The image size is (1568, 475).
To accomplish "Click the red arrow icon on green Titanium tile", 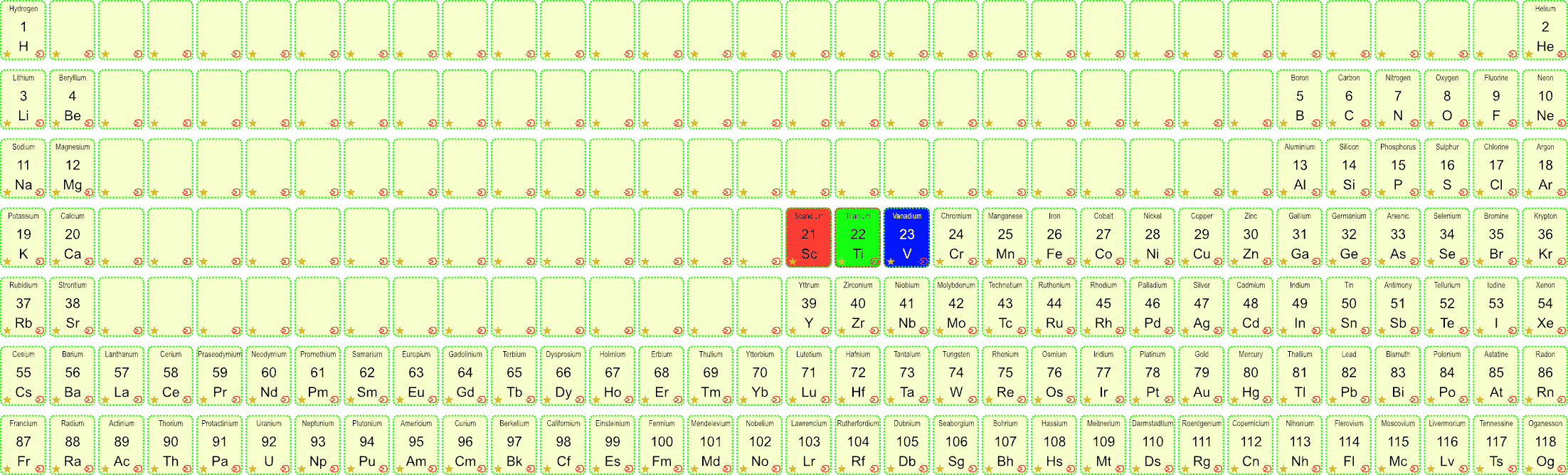I will [874, 261].
